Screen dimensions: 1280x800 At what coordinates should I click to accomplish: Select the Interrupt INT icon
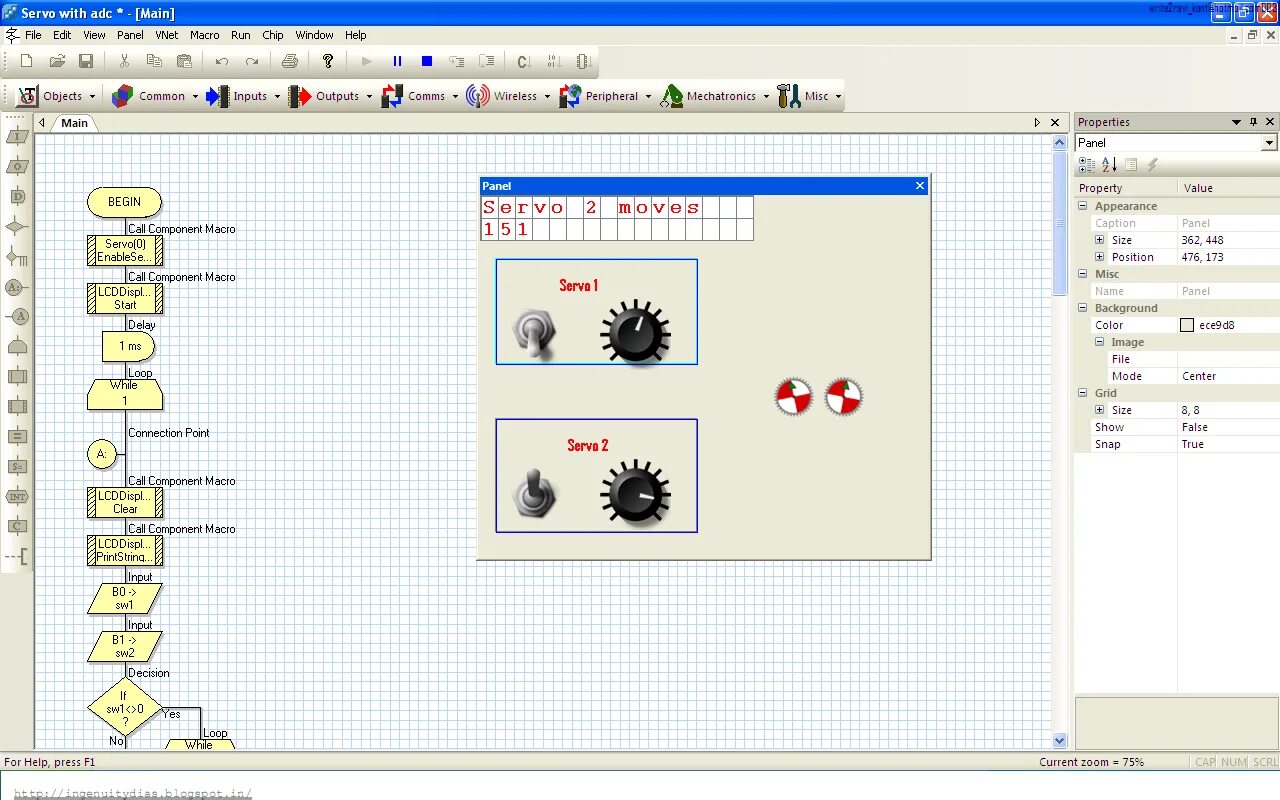[x=17, y=496]
